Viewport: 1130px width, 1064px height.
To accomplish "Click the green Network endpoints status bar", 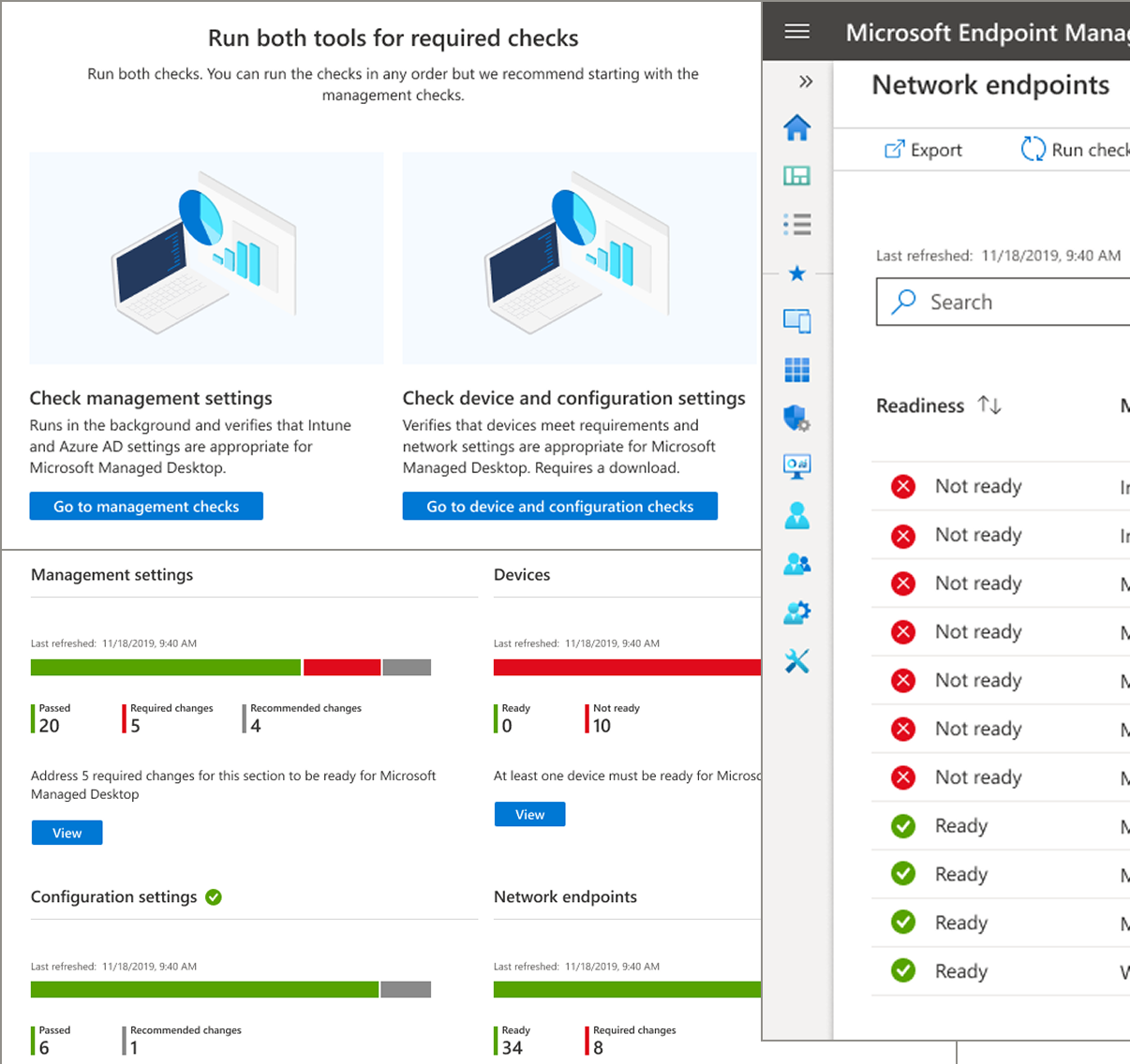I will [x=627, y=990].
